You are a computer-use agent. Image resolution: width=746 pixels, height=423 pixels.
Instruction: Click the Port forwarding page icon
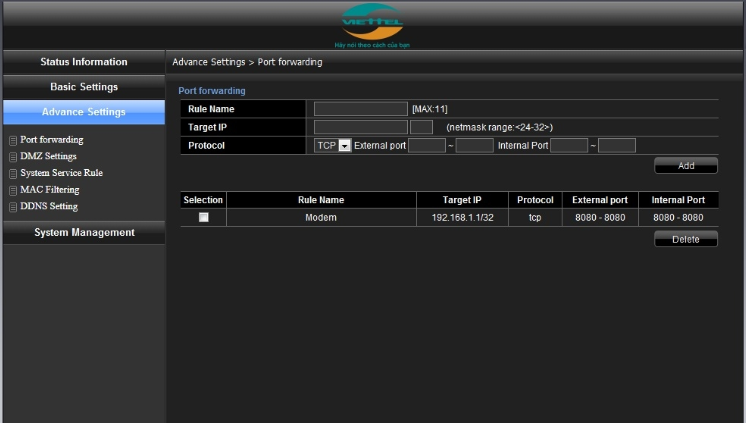pyautogui.click(x=13, y=141)
